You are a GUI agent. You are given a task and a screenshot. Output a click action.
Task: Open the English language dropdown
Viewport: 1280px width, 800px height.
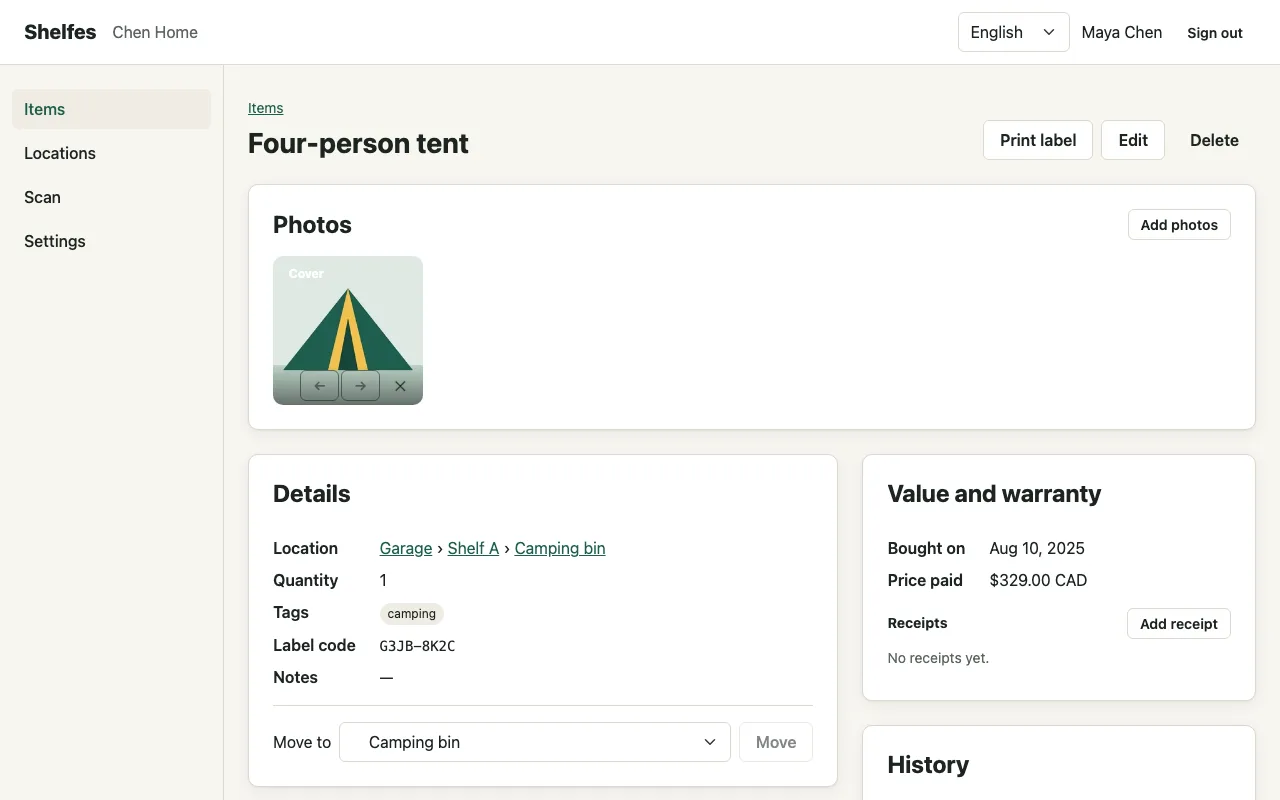coord(1013,32)
